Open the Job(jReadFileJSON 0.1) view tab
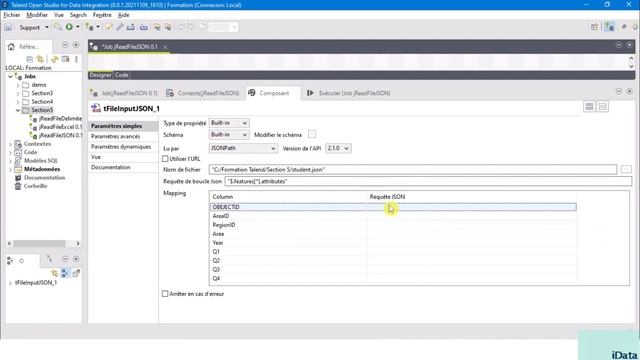This screenshot has height=360, width=640. pyautogui.click(x=124, y=93)
